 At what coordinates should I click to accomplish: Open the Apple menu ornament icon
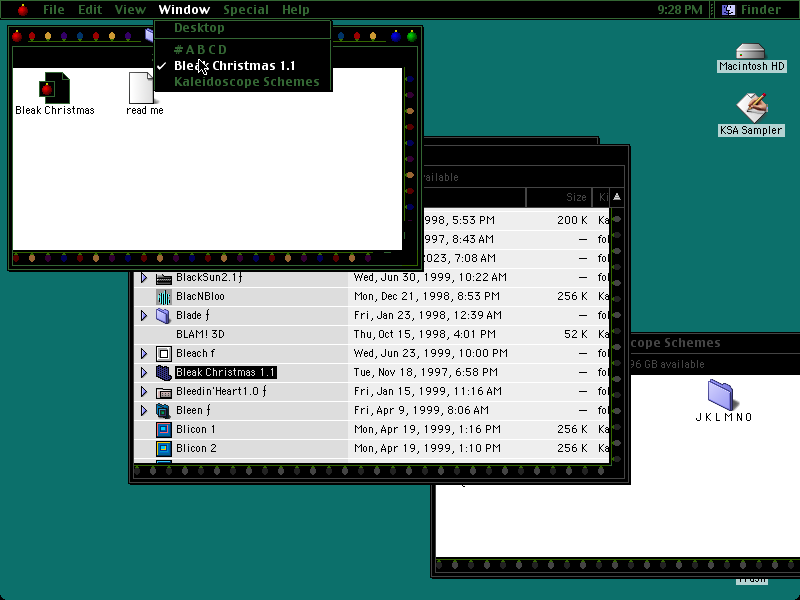point(23,10)
